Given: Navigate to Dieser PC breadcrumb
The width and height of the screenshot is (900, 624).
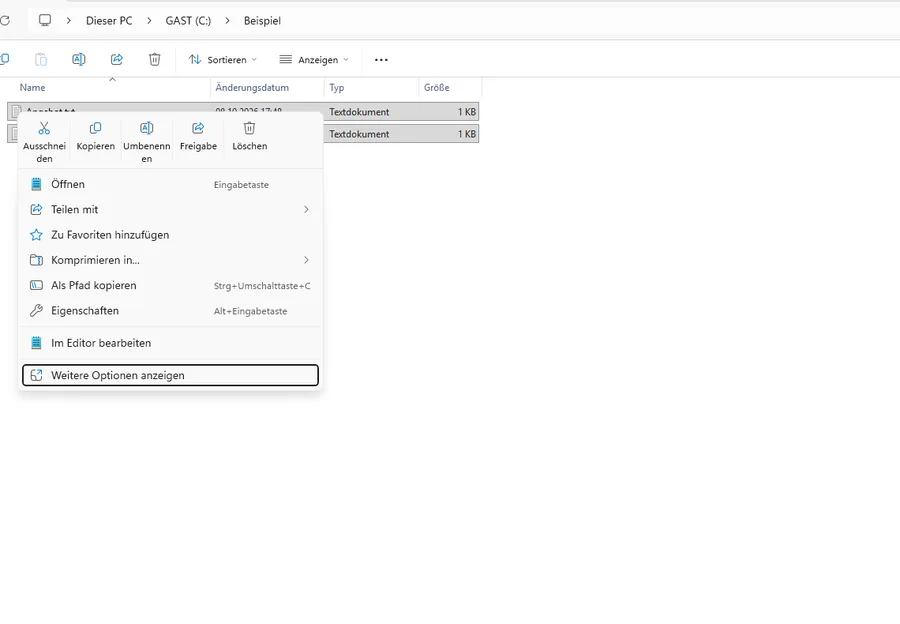Looking at the screenshot, I should click(109, 21).
